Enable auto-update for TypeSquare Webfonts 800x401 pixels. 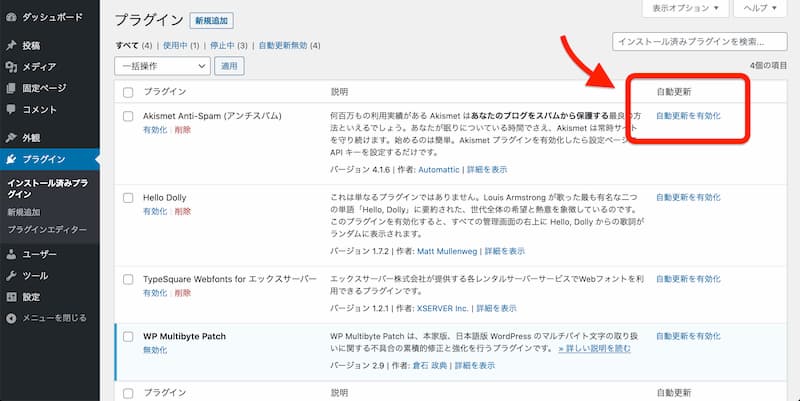pos(688,279)
